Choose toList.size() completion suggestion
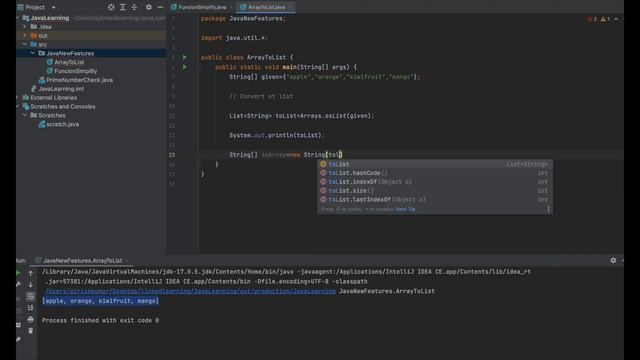The image size is (640, 360). tap(435, 191)
